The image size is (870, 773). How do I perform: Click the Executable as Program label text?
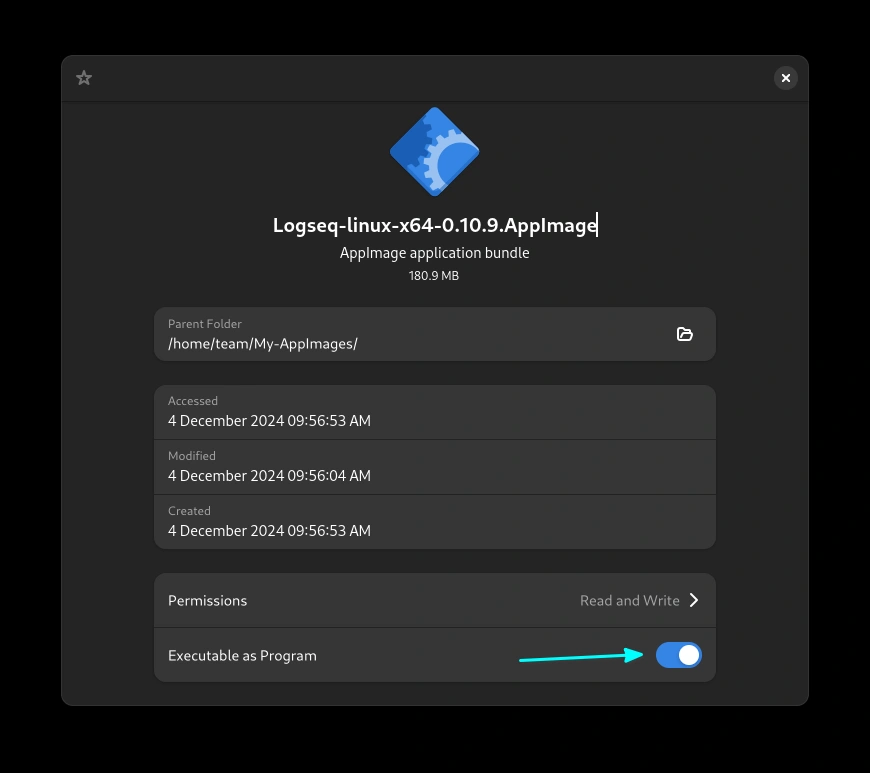(242, 656)
